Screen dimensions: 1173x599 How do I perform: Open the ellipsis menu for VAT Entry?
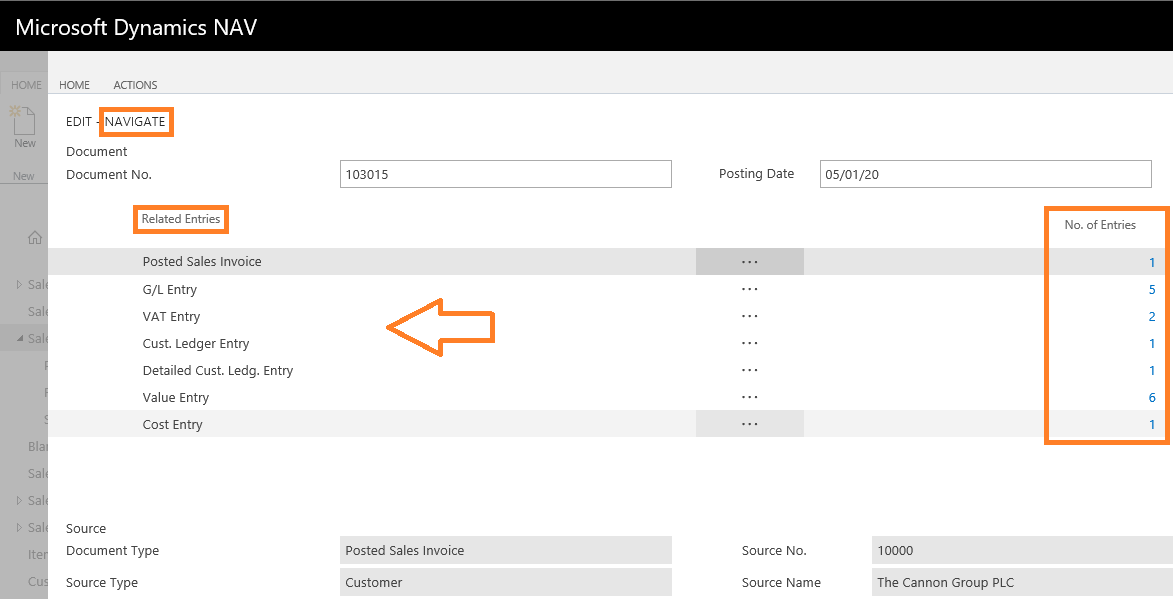click(x=750, y=316)
